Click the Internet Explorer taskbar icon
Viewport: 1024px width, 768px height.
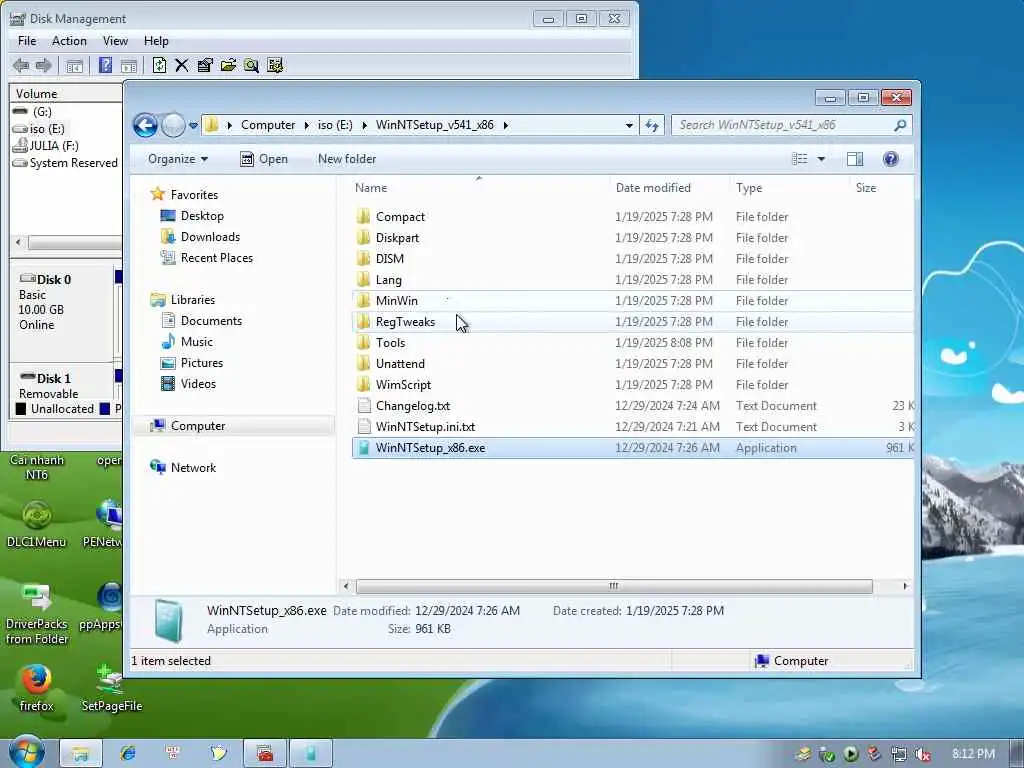127,754
